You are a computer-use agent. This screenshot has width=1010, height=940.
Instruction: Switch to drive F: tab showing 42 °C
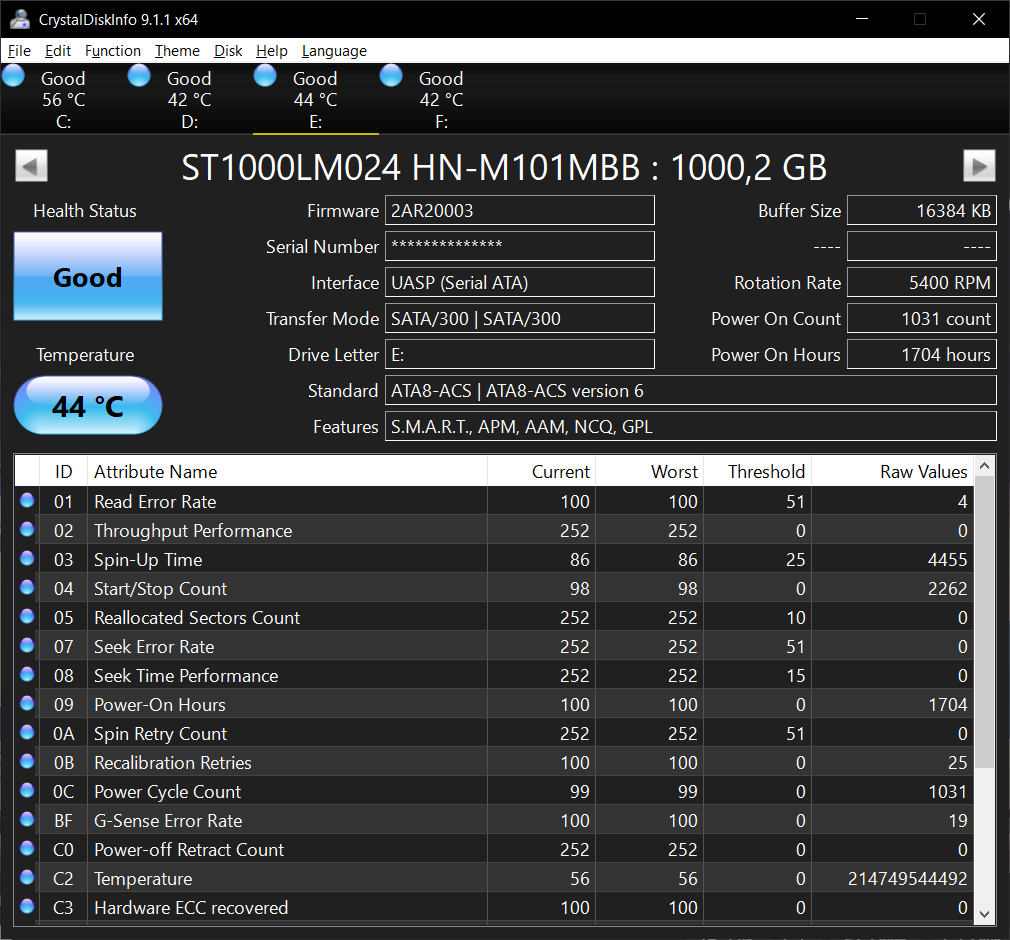441,99
